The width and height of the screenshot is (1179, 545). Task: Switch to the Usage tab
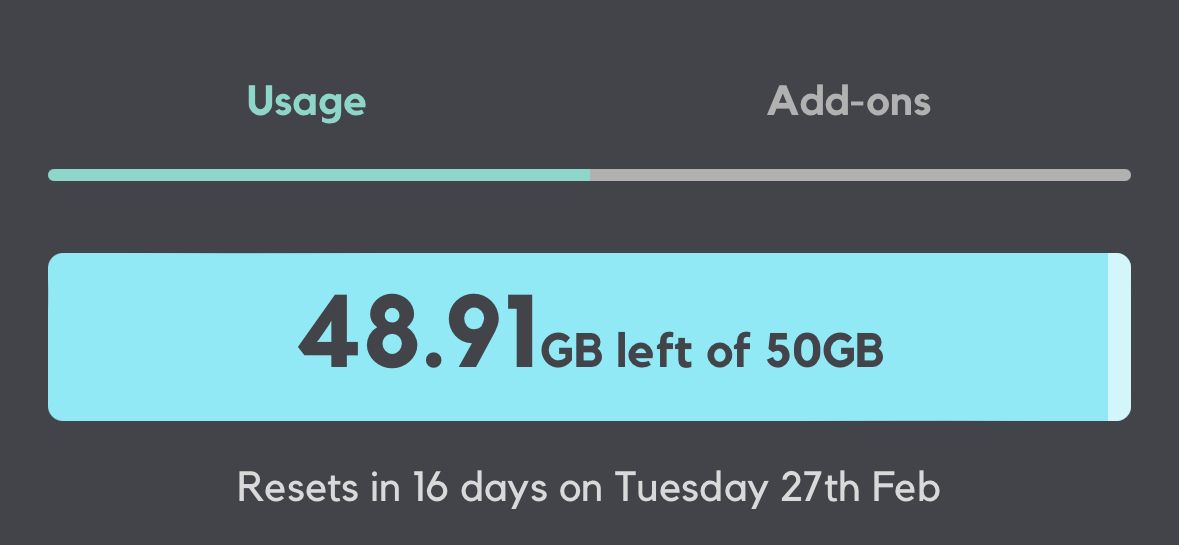(306, 101)
